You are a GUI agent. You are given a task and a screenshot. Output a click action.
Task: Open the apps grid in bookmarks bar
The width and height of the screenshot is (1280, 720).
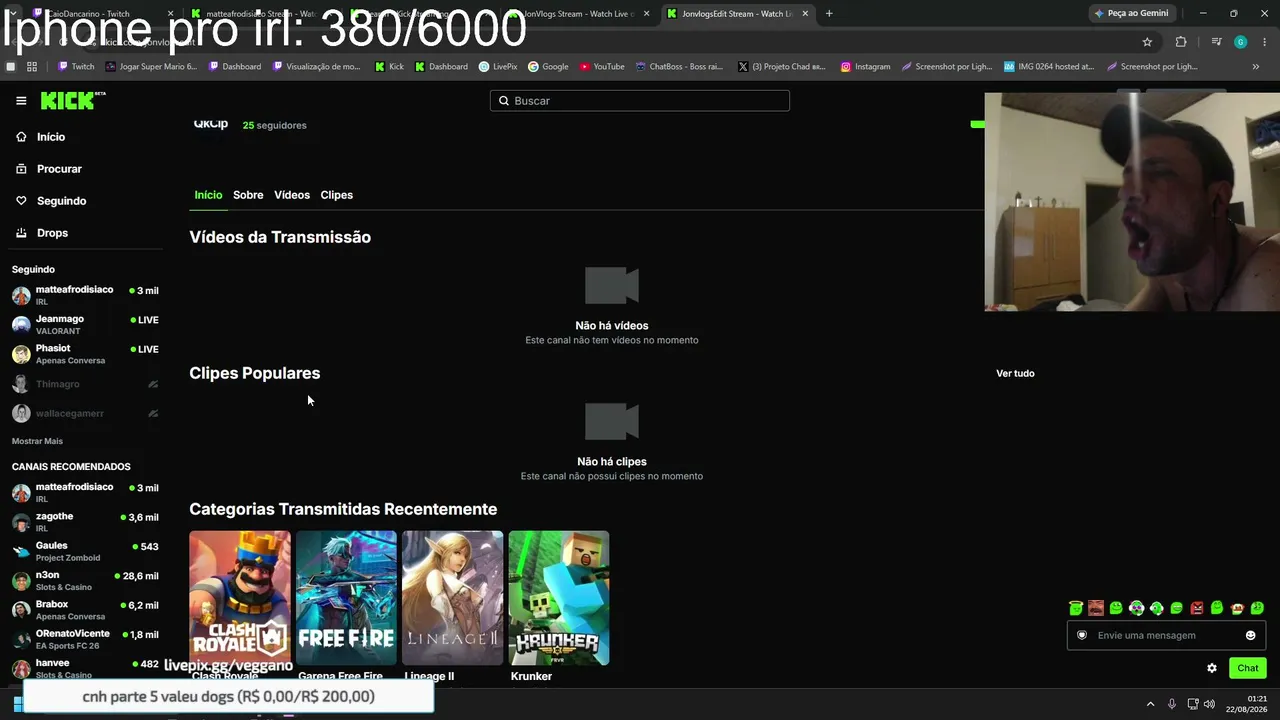tap(32, 67)
